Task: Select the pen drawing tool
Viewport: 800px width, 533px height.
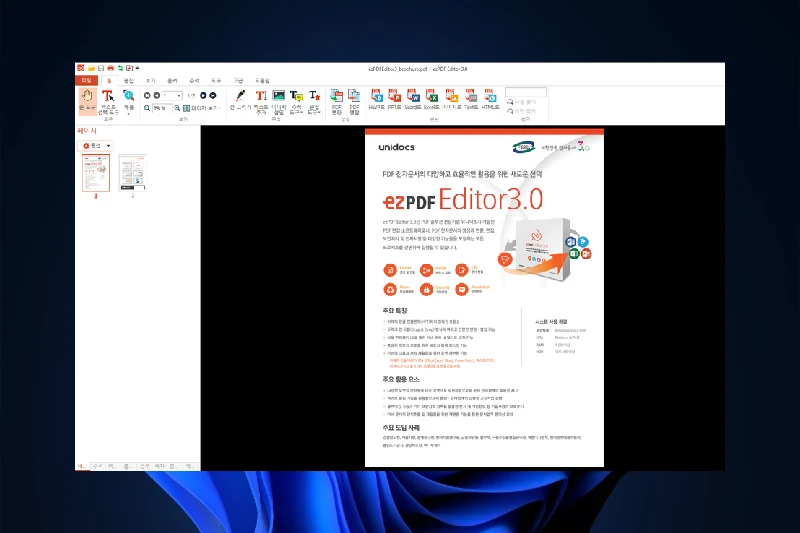Action: pos(240,100)
